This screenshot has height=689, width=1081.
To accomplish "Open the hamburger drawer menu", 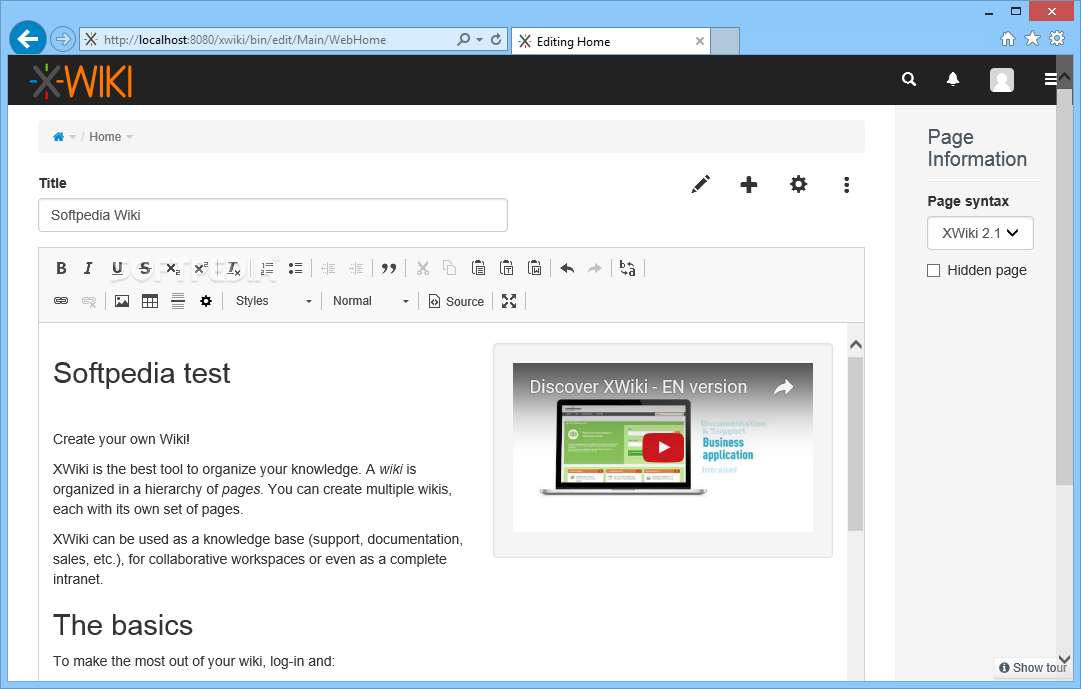I will 1050,79.
